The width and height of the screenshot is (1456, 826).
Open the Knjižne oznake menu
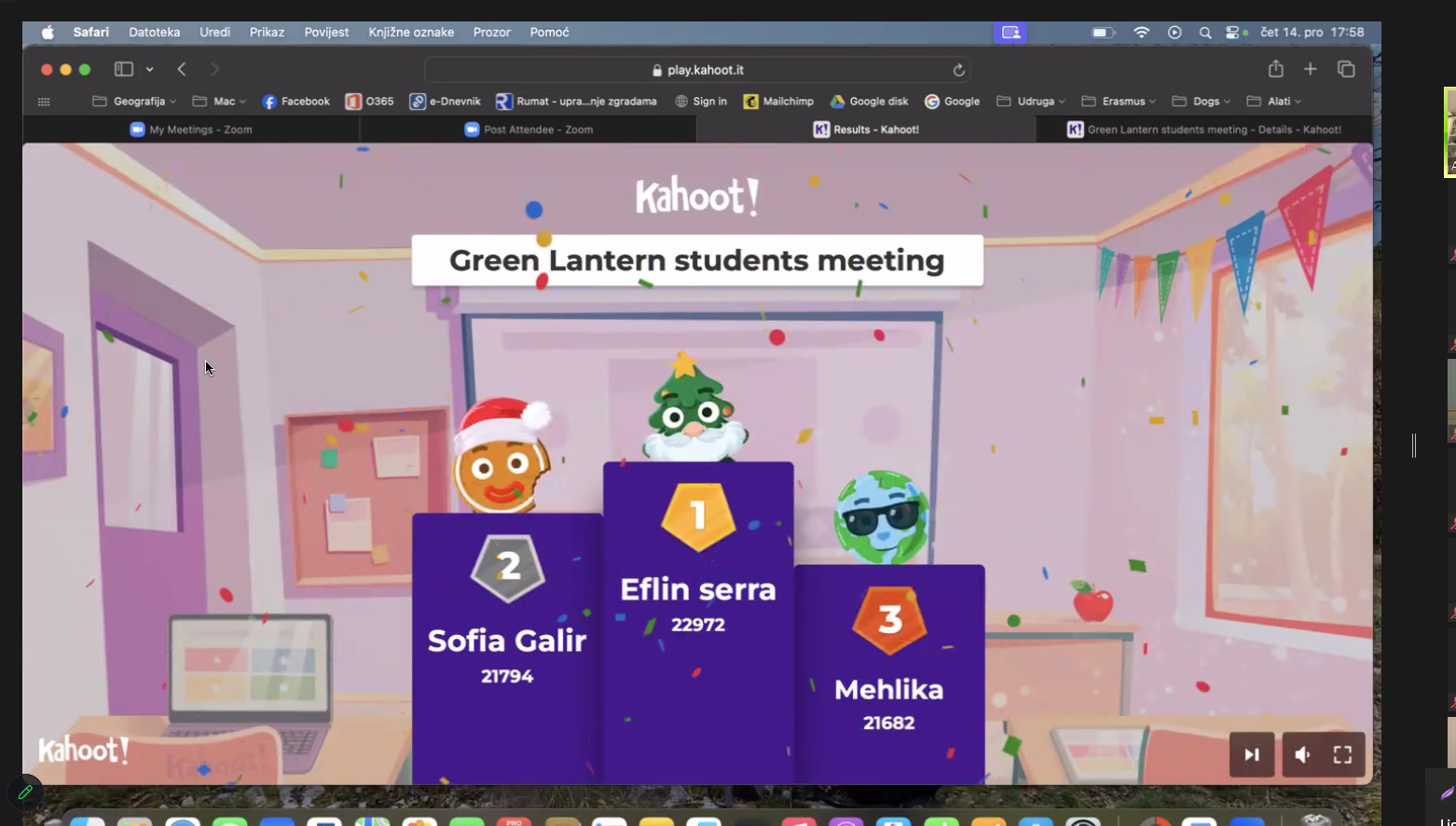click(411, 33)
